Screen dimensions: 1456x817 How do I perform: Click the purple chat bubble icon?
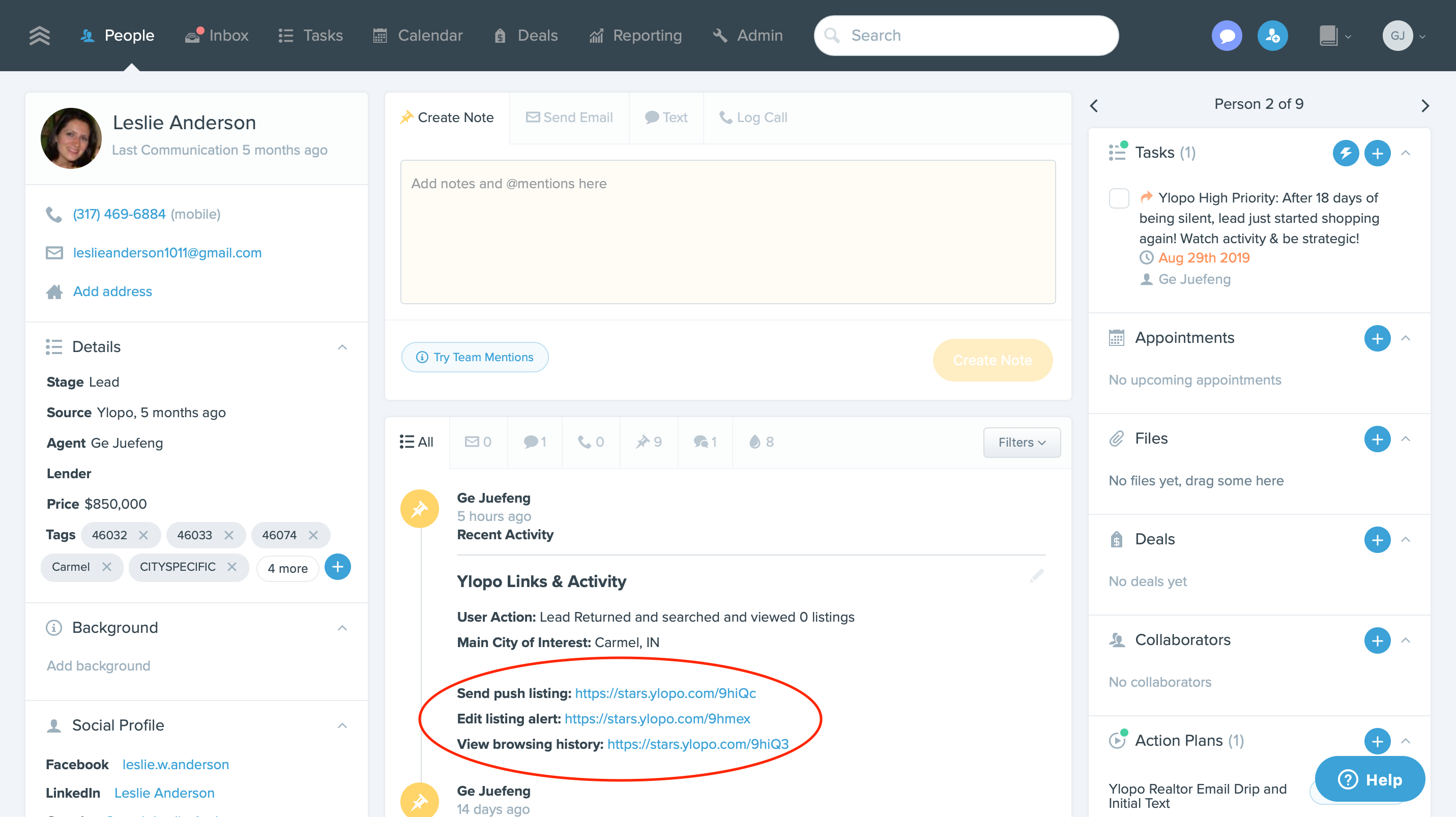(1227, 36)
